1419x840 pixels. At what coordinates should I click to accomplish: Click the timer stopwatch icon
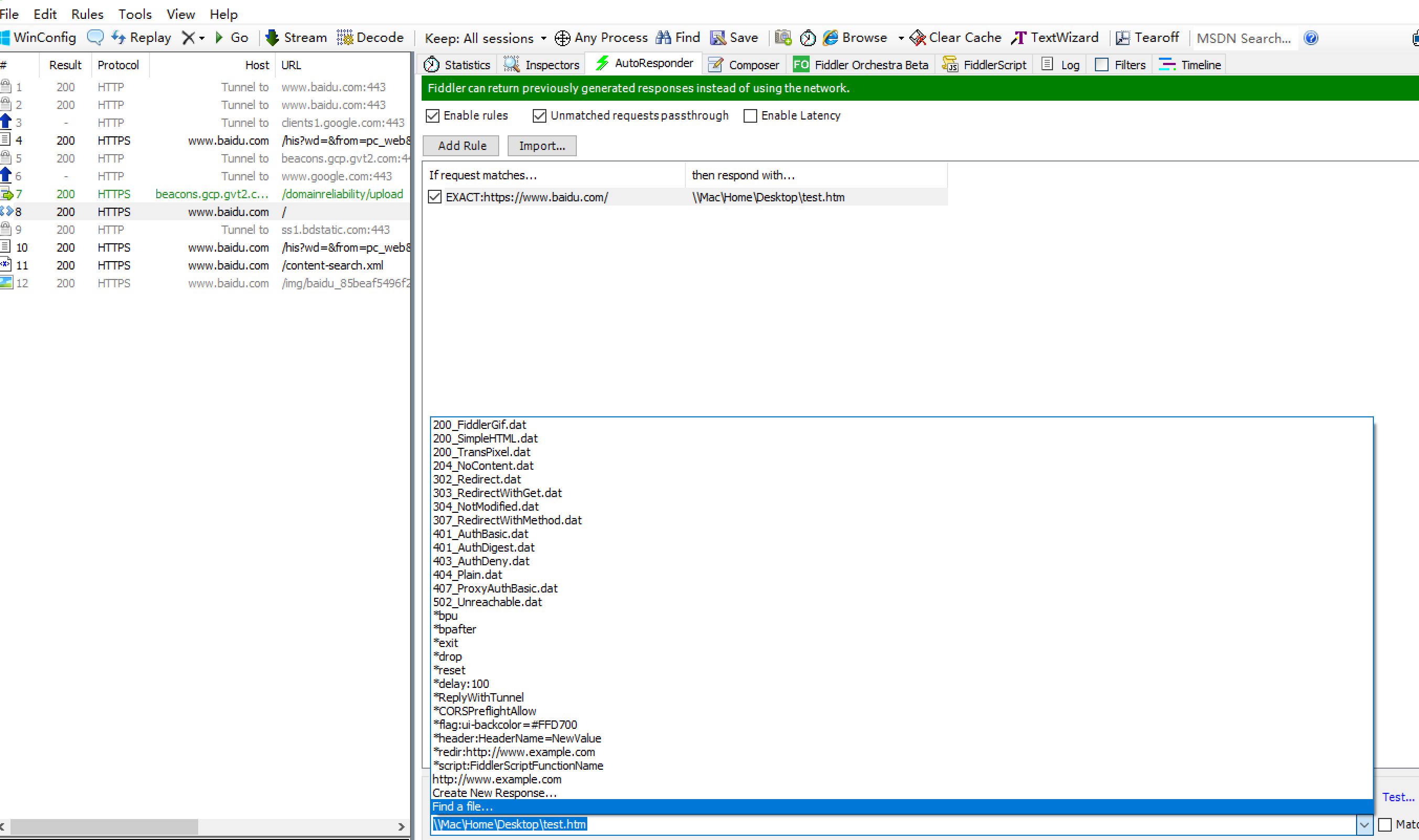(x=808, y=38)
